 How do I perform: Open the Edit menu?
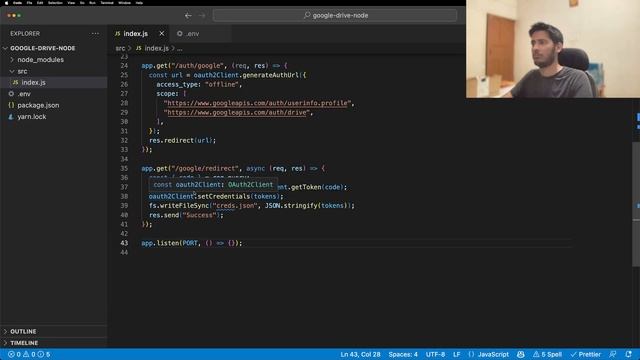(x=40, y=2)
